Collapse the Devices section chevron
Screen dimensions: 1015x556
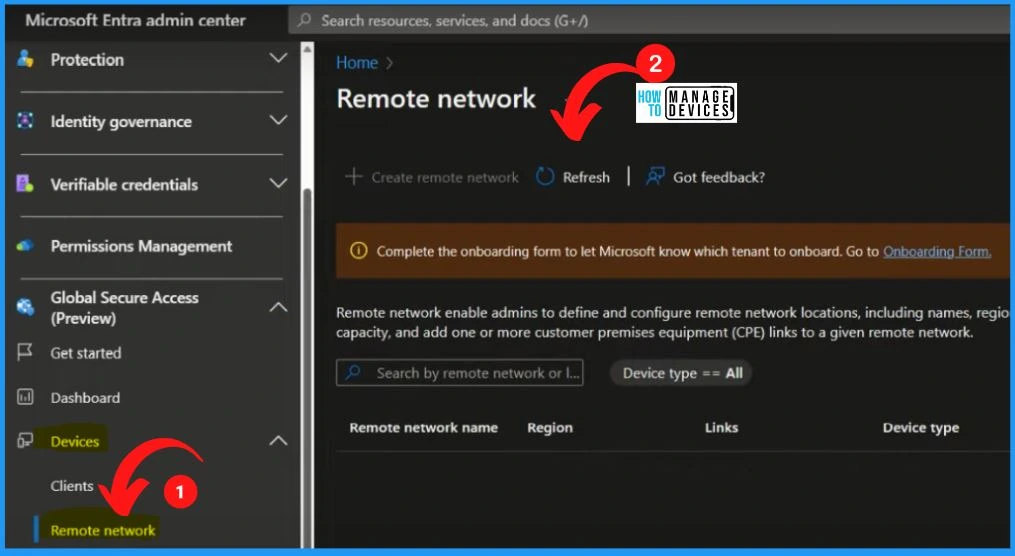click(278, 441)
